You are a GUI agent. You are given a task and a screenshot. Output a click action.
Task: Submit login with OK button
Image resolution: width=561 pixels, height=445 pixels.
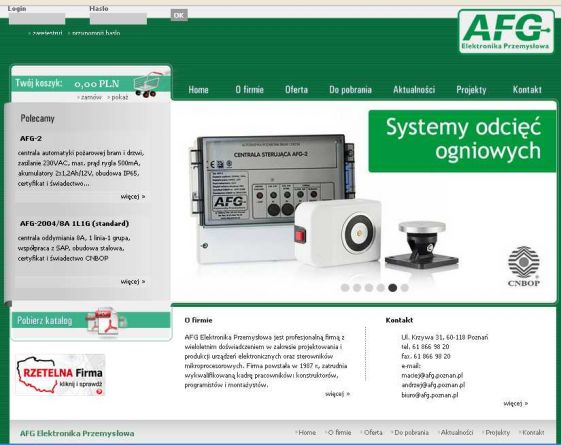click(179, 15)
